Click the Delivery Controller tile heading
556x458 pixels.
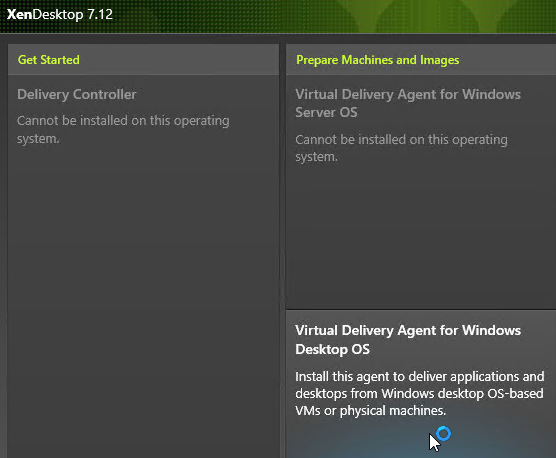coord(77,95)
